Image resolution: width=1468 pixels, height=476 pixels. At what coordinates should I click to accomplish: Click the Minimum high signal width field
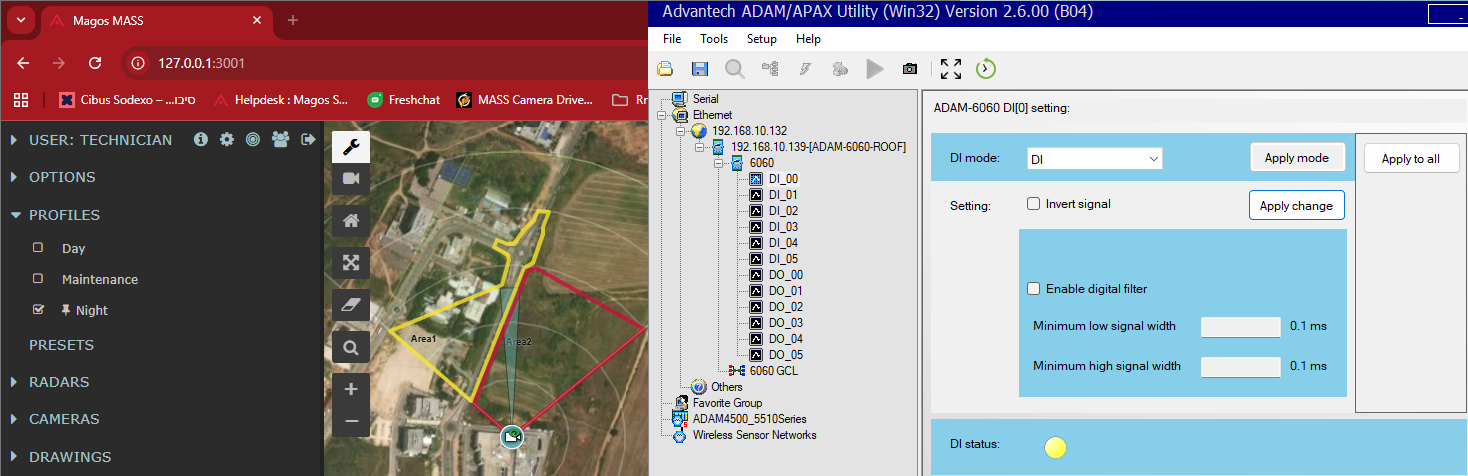click(1240, 366)
